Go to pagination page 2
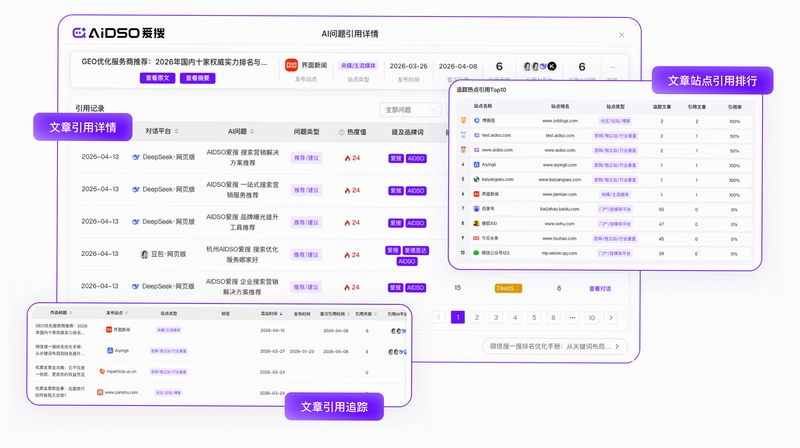 [x=477, y=317]
